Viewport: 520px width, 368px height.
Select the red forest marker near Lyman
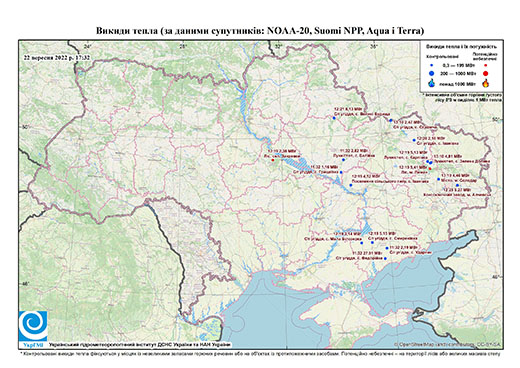tap(430, 169)
